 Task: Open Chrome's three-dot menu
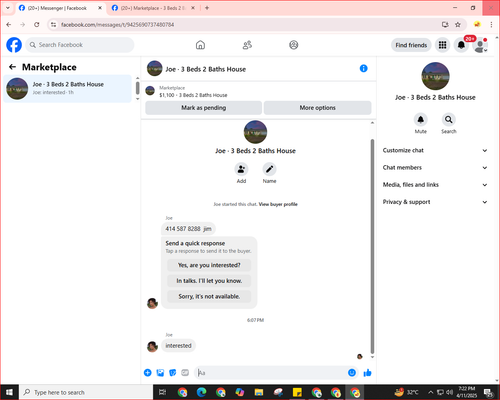point(491,25)
